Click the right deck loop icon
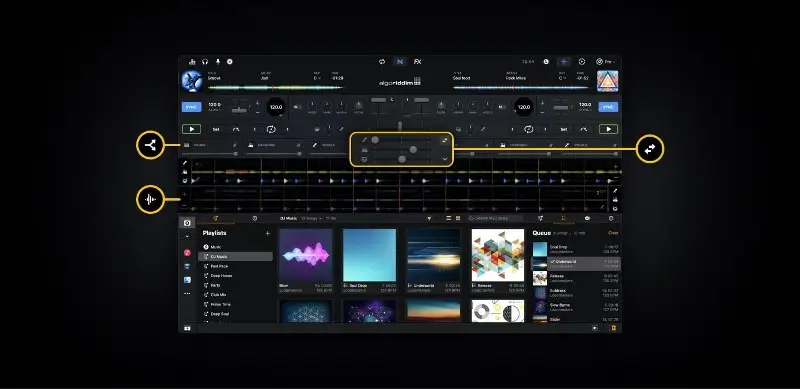This screenshot has width=800, height=389. pyautogui.click(x=529, y=130)
